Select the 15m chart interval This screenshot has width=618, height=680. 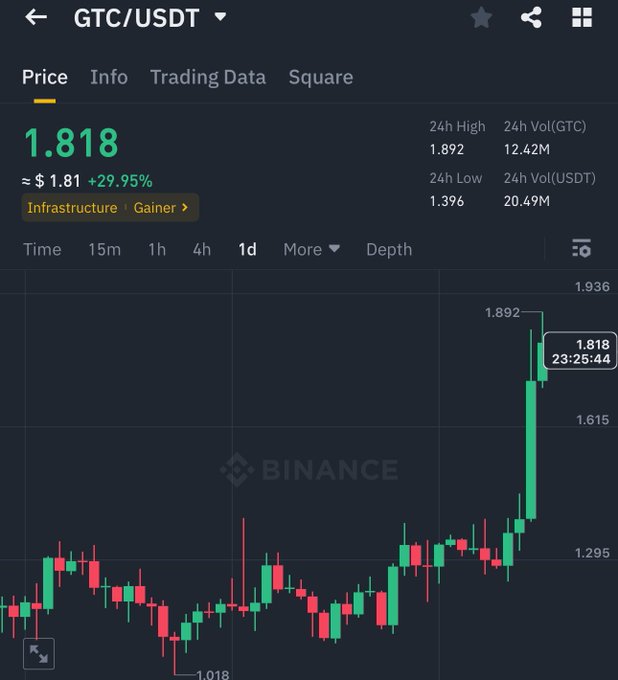click(x=104, y=249)
